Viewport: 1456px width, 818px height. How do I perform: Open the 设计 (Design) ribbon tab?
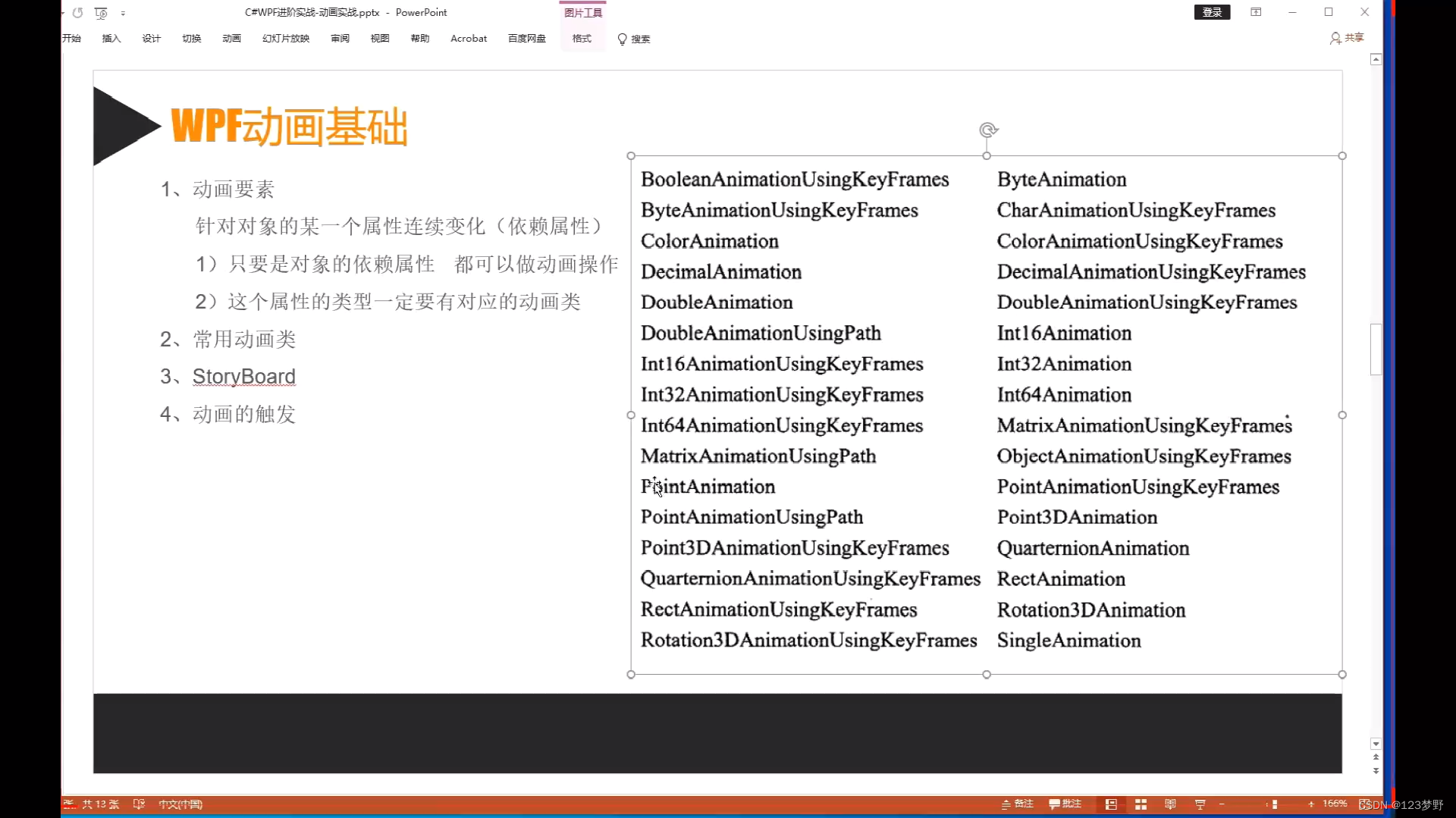pyautogui.click(x=152, y=39)
